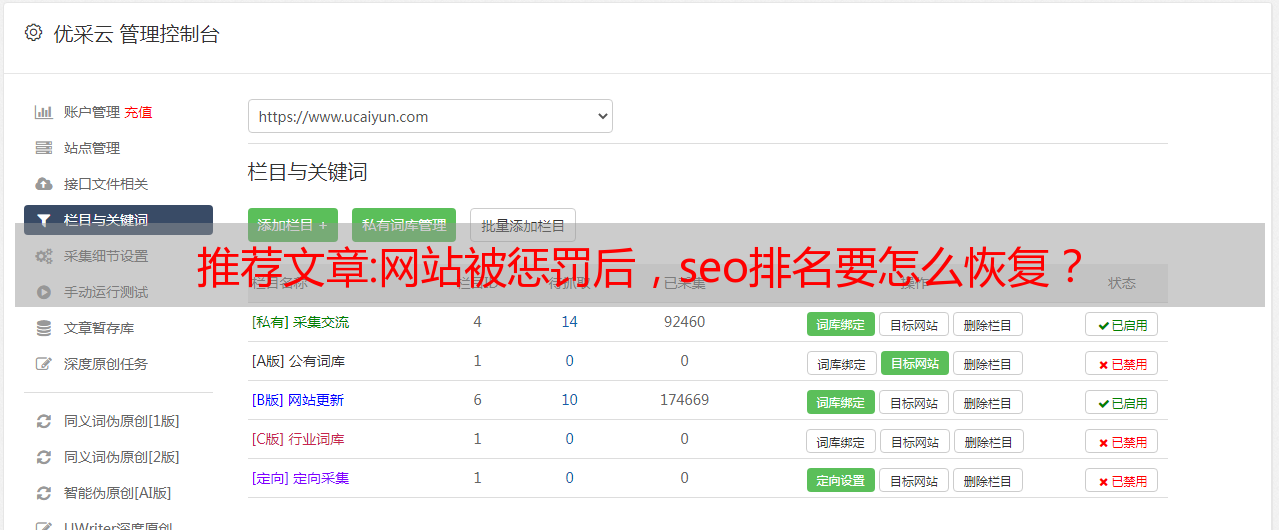Click 目标网站 in 采集交流 row
This screenshot has height=530, width=1279.
coord(914,324)
